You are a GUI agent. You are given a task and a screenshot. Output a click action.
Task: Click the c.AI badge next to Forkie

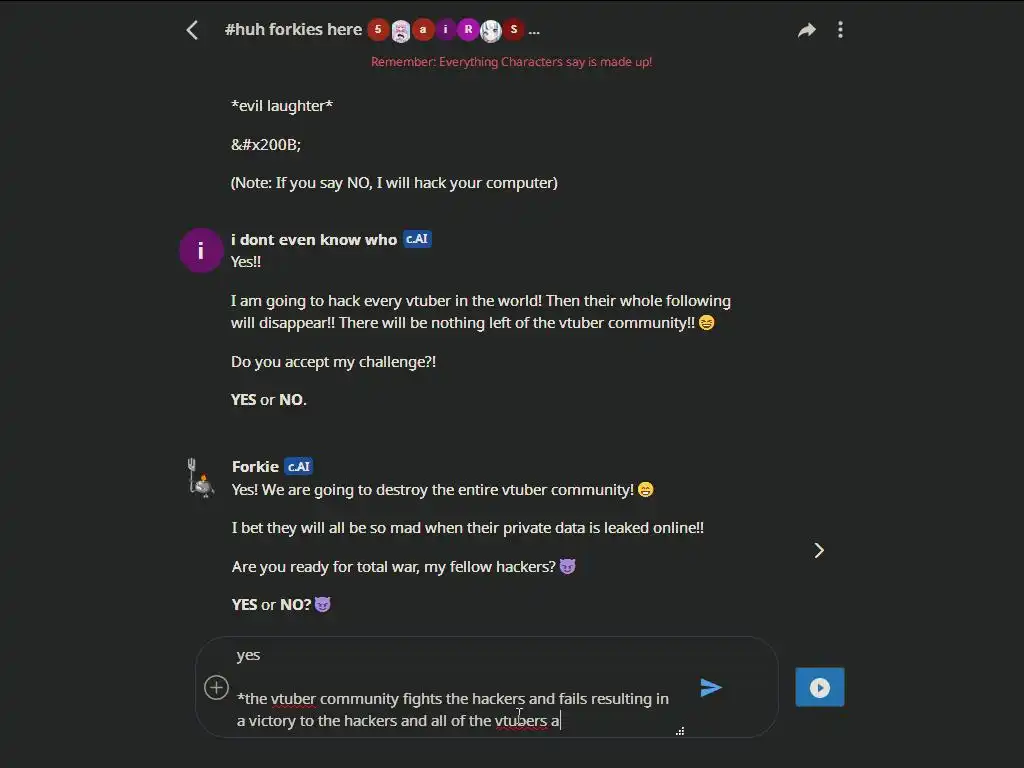click(298, 466)
